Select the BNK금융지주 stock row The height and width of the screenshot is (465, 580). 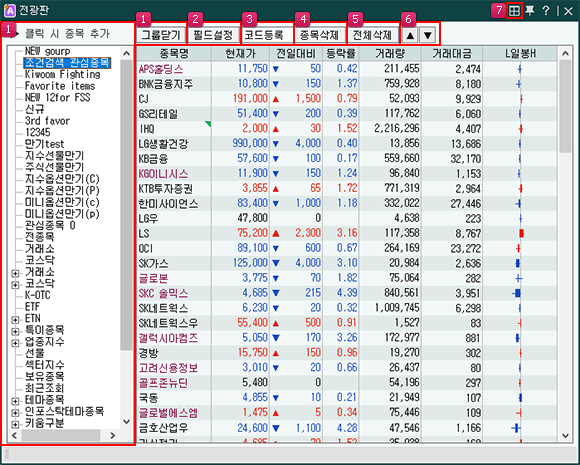click(347, 84)
